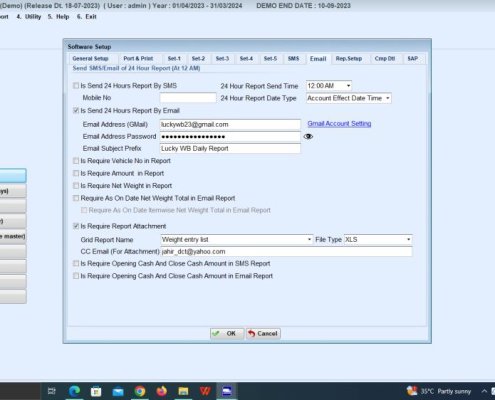Click the OK button
This screenshot has width=495, height=400.
[x=227, y=333]
